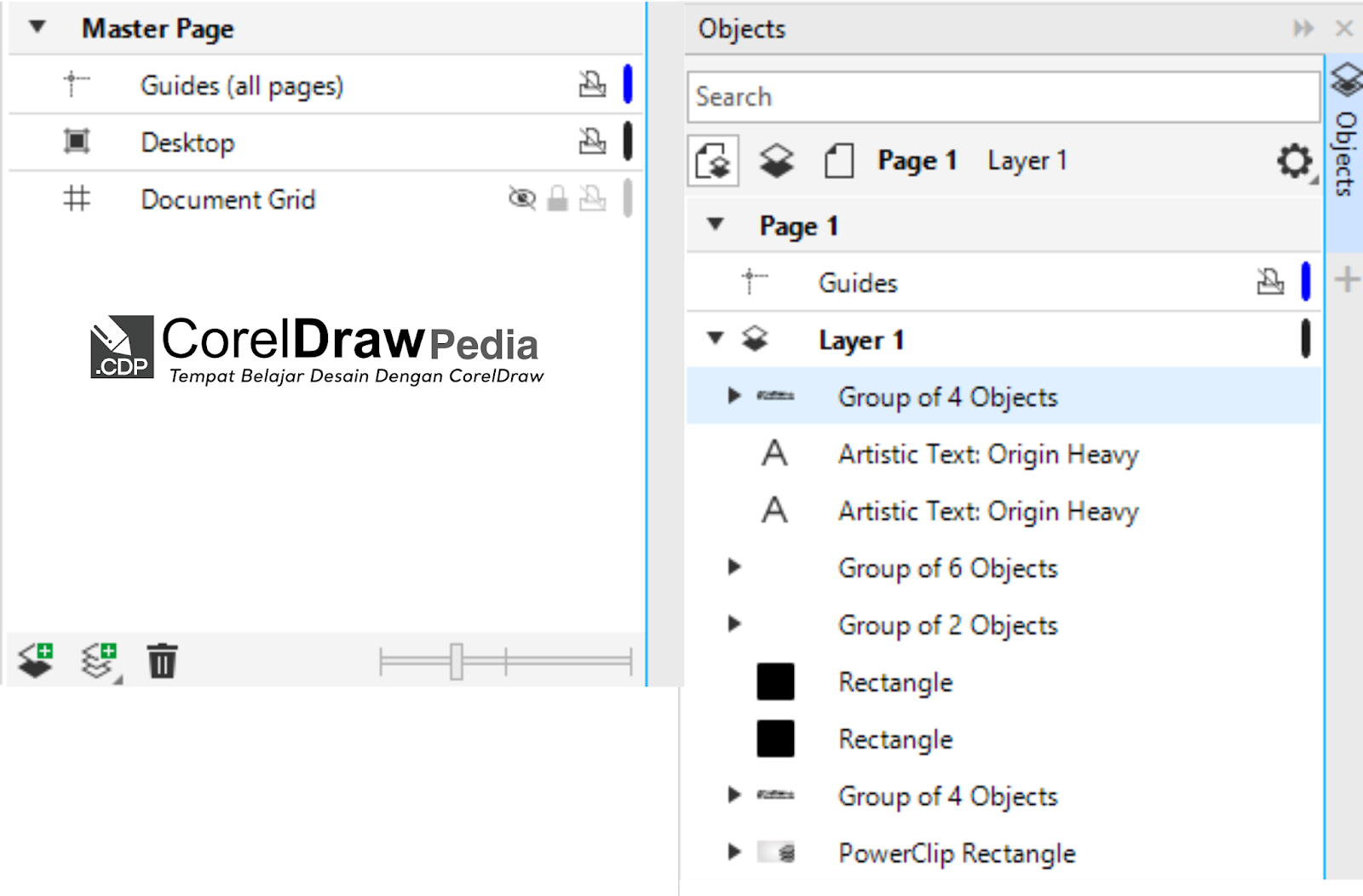Viewport: 1363px width, 896px height.
Task: Select the Artistic Text: Origin Heavy object
Action: pos(986,454)
